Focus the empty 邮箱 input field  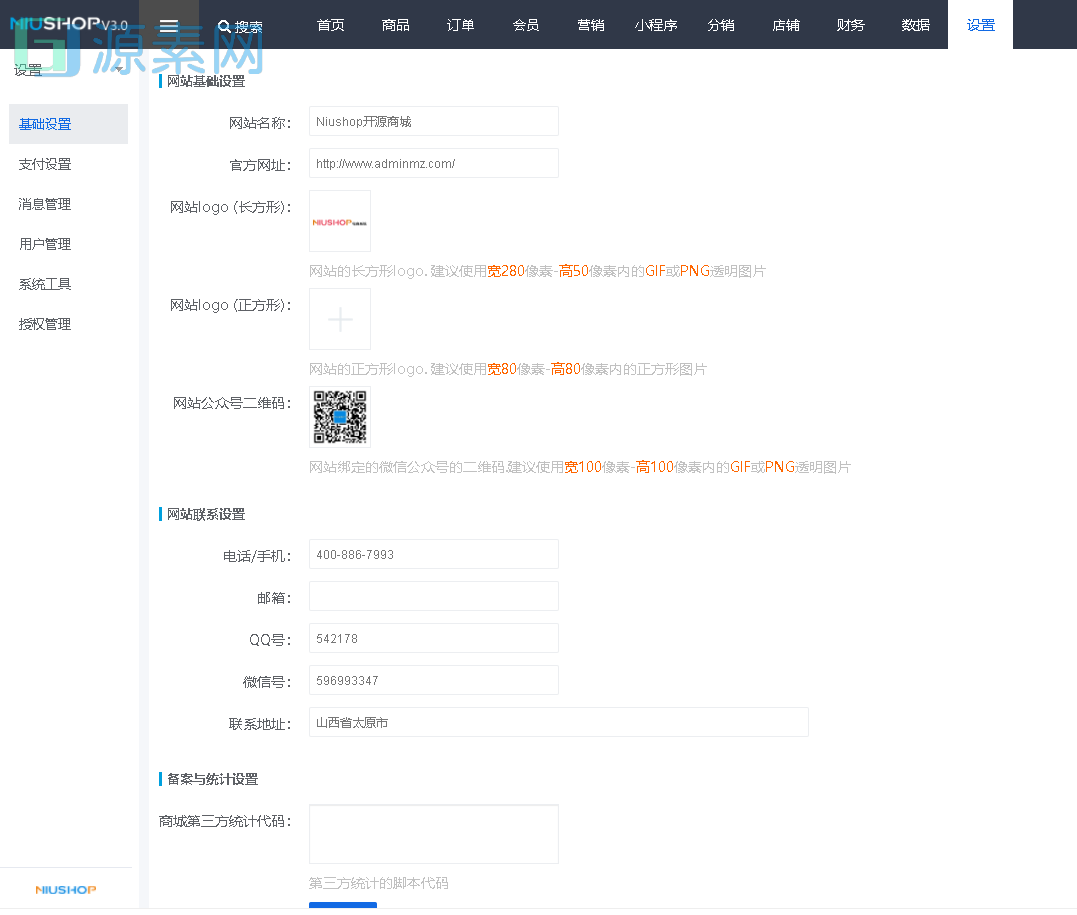point(433,596)
